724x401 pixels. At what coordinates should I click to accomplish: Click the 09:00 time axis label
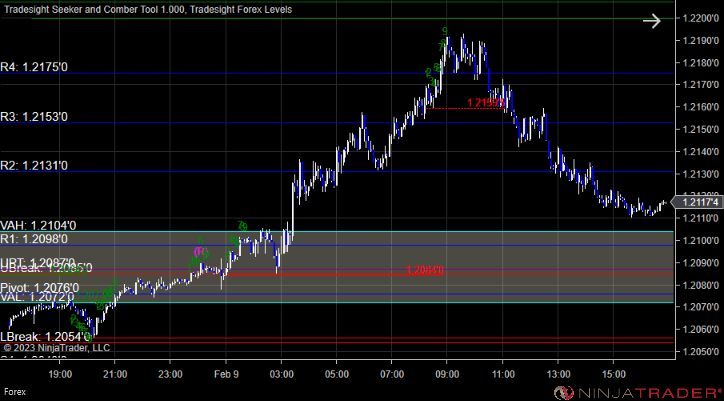point(447,374)
